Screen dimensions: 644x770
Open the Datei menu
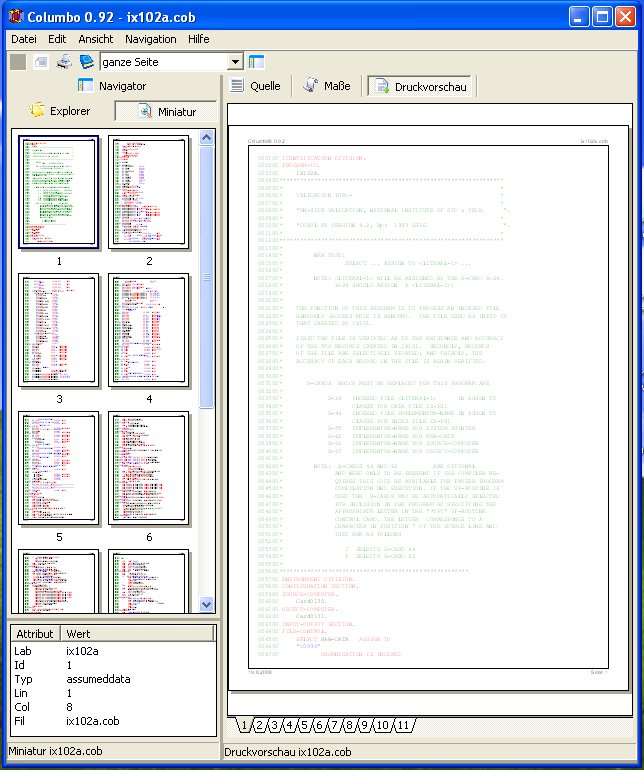coord(23,39)
